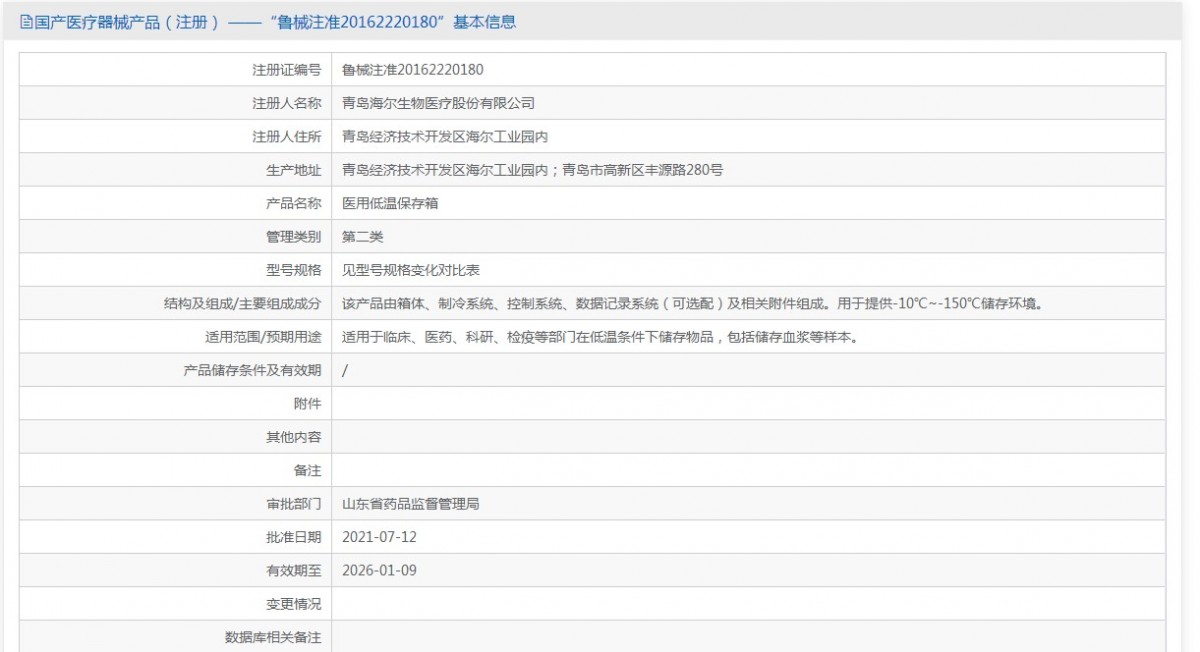Click the 注册证编号 label cell

(x=176, y=69)
